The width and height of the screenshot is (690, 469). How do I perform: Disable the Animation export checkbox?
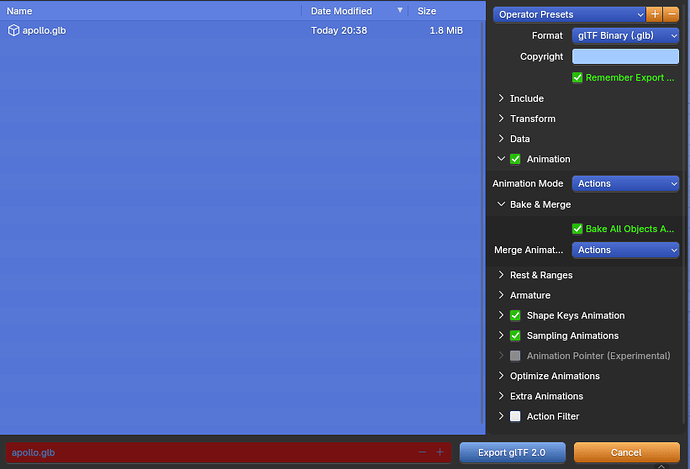point(516,159)
